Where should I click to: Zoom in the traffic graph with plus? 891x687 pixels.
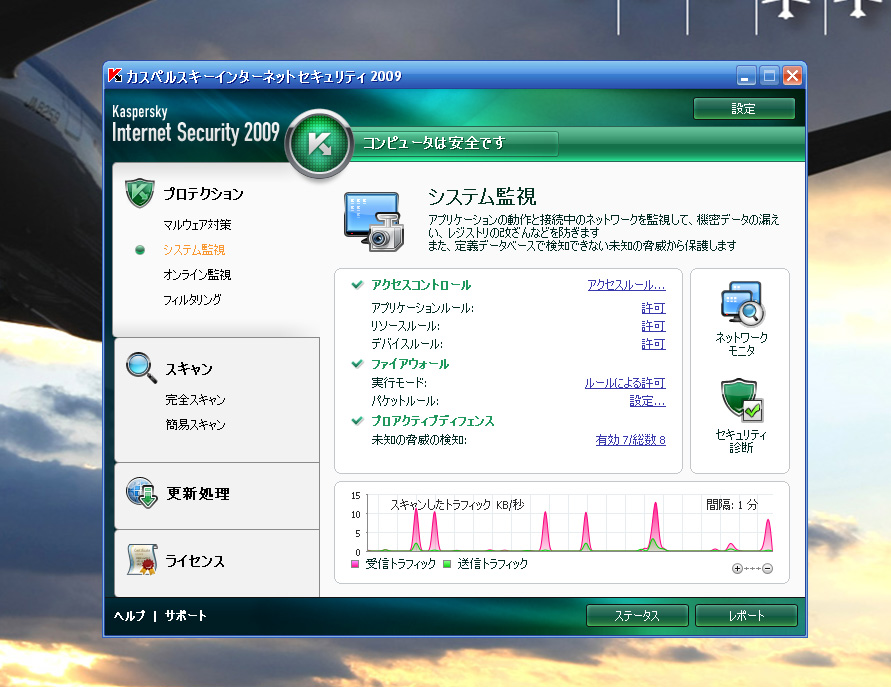pos(737,568)
